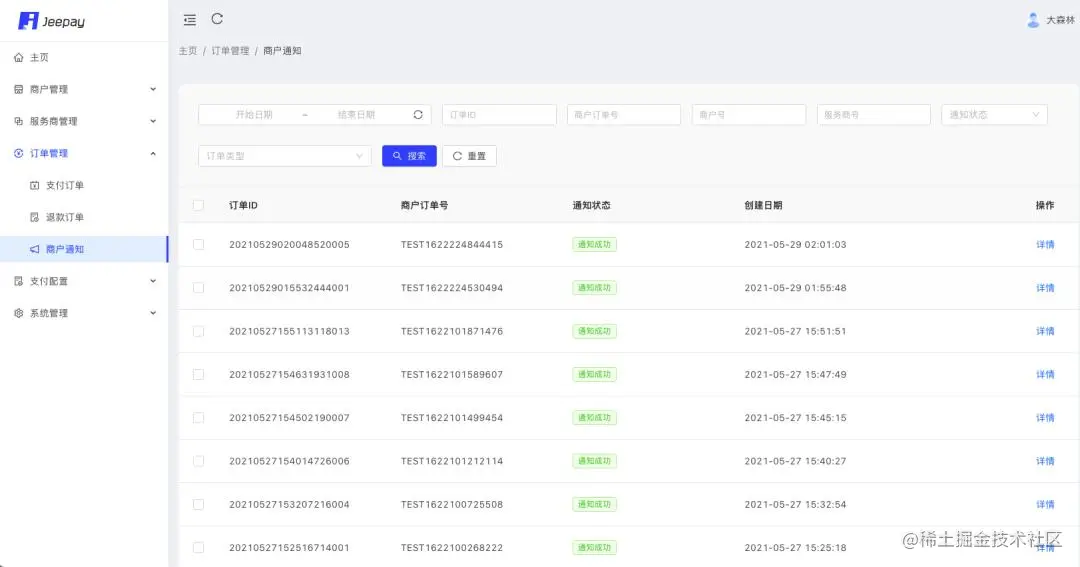Expand the 服务商管理 menu chevron
The image size is (1080, 567).
153,121
